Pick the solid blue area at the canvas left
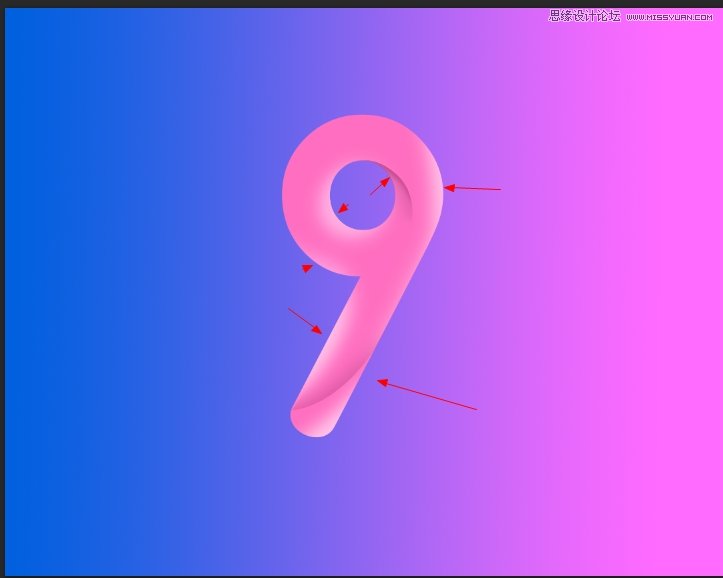 [60, 300]
